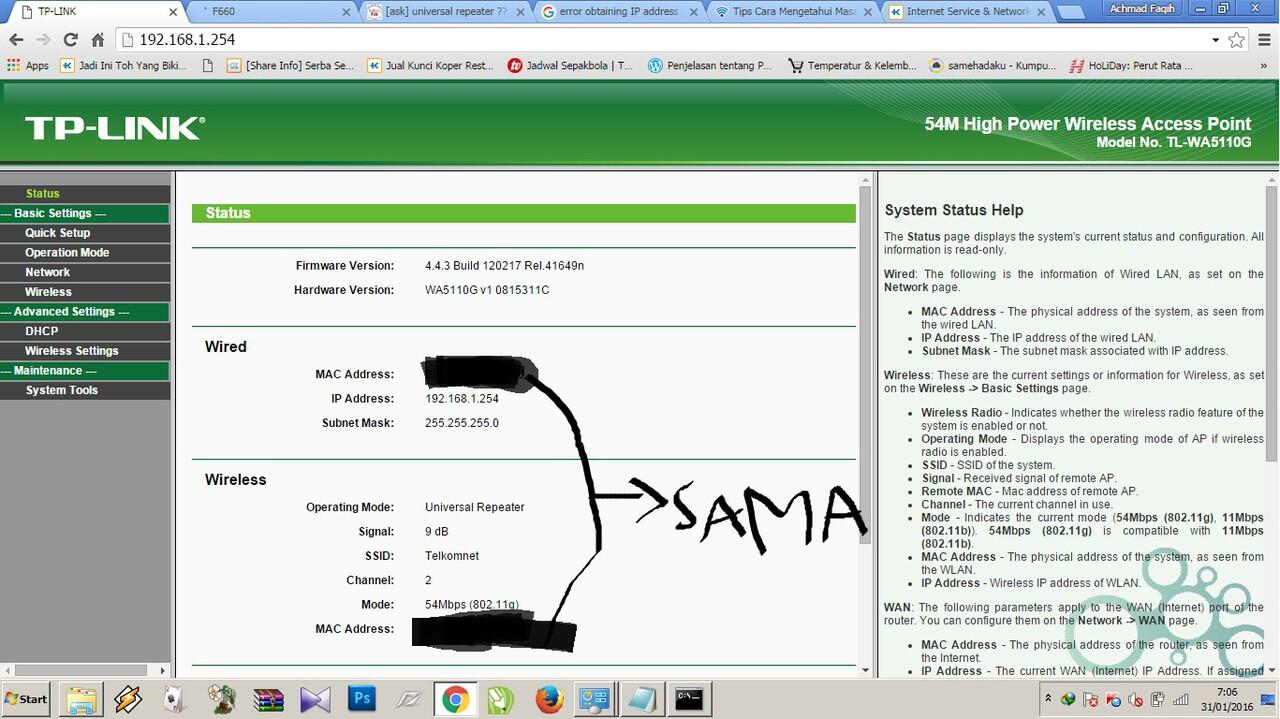Open WinRAR from the taskbar

(268, 699)
